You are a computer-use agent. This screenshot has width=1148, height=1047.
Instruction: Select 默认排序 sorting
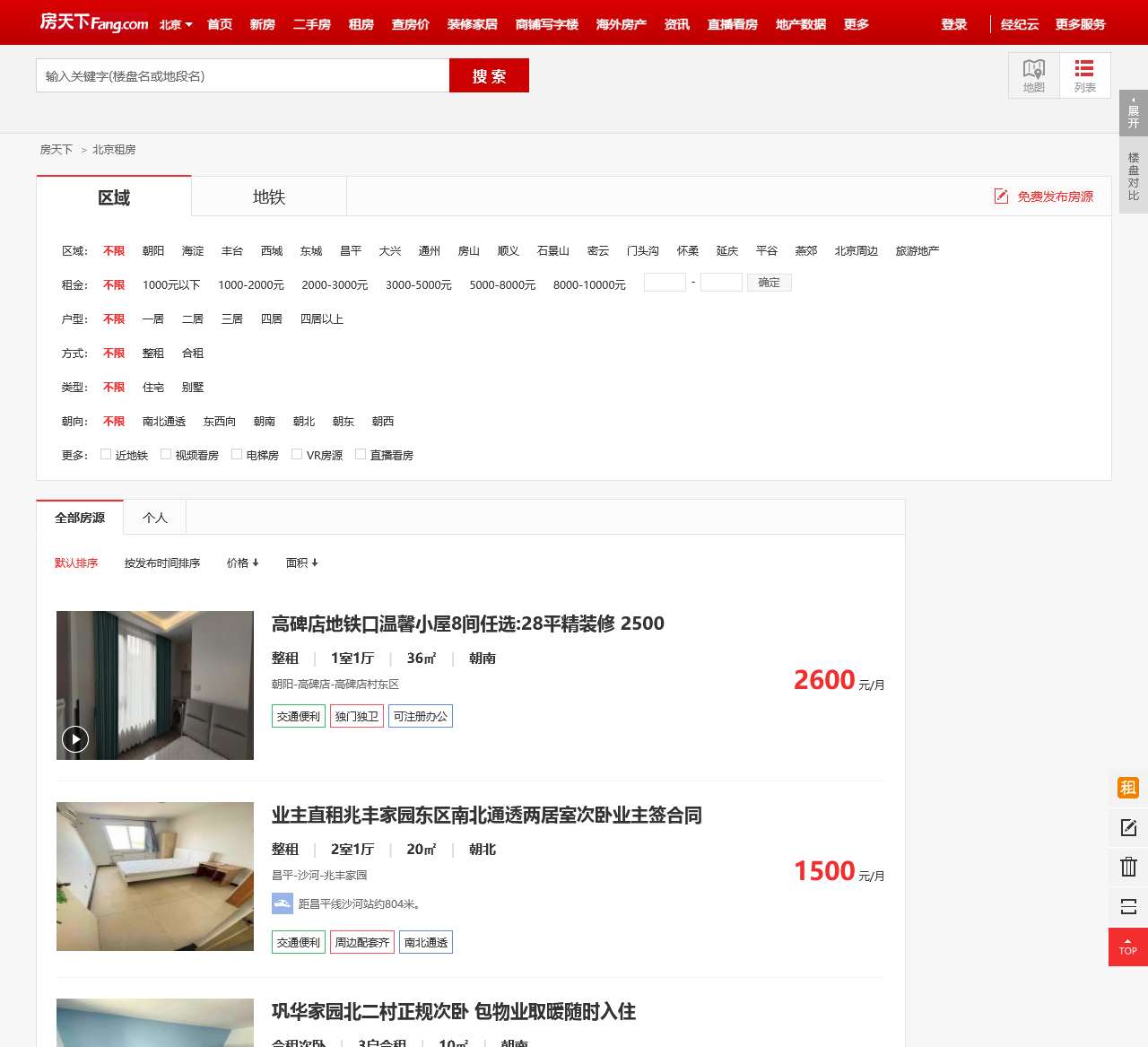[76, 563]
